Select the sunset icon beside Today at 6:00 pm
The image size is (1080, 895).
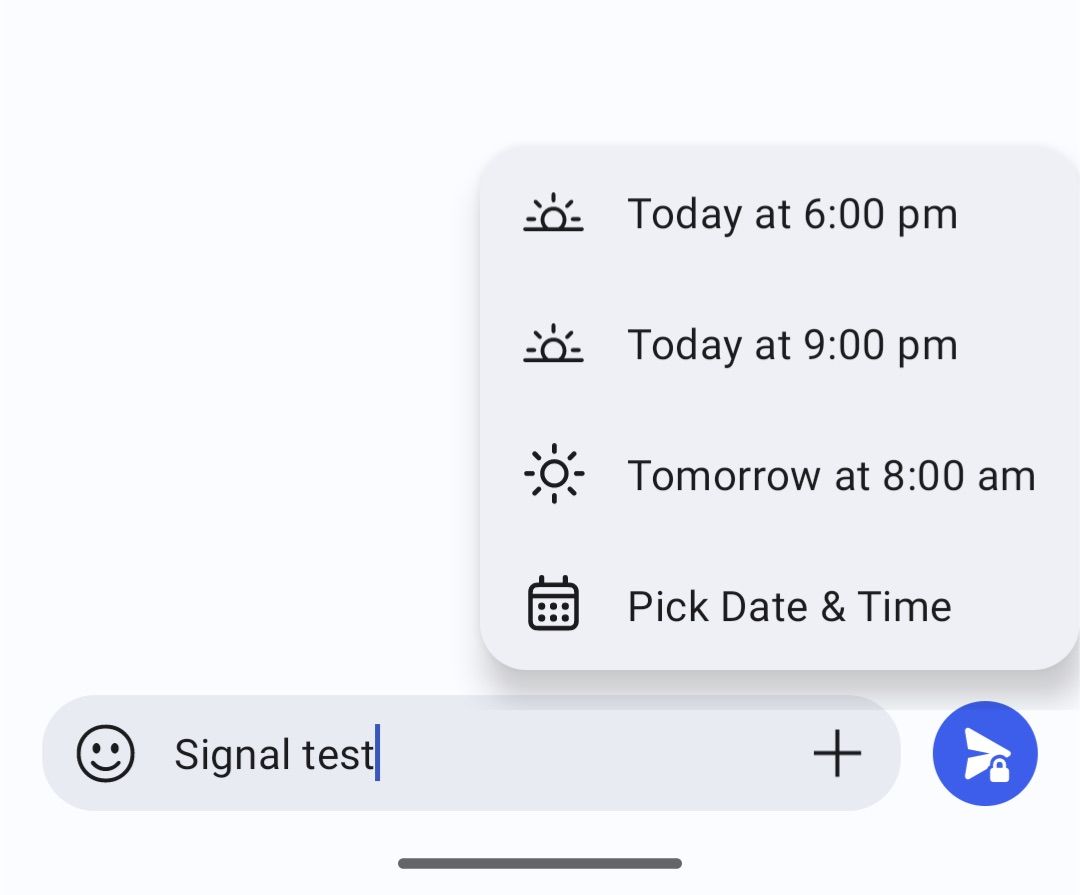(554, 213)
